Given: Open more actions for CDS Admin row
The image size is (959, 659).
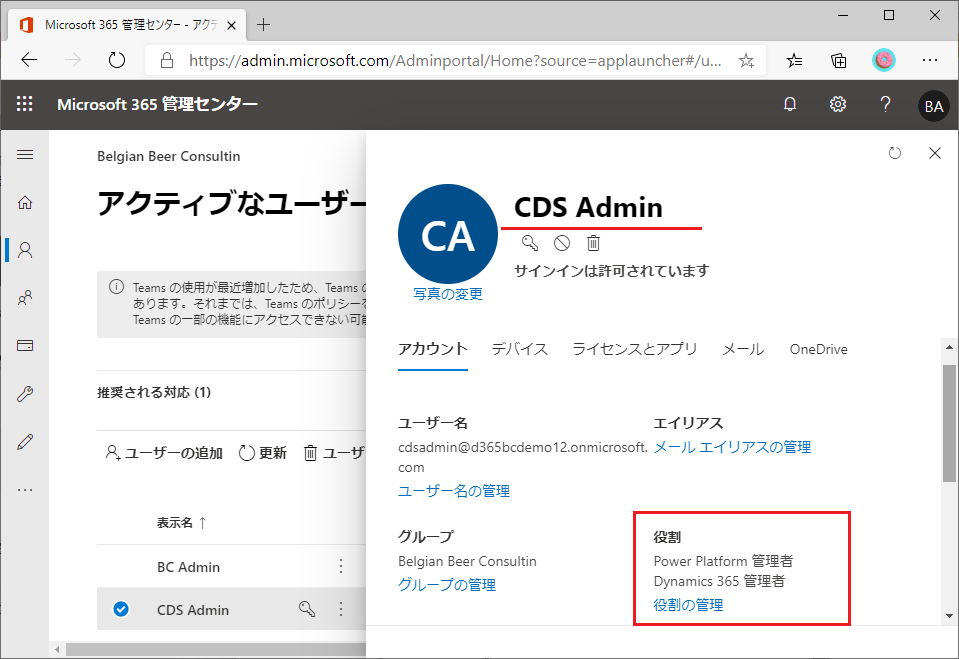Looking at the screenshot, I should [341, 609].
